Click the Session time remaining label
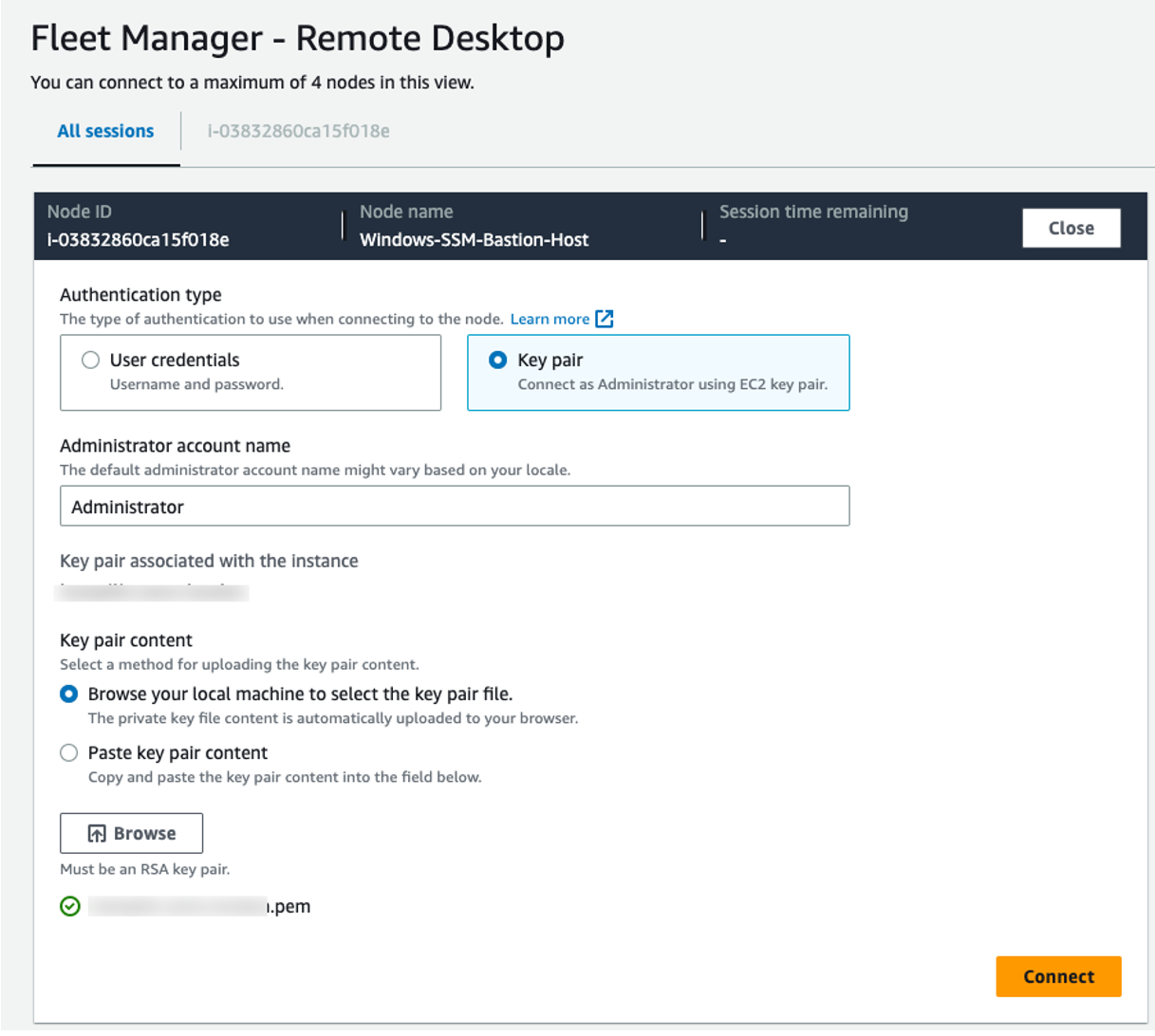This screenshot has height=1036, width=1155. click(813, 212)
